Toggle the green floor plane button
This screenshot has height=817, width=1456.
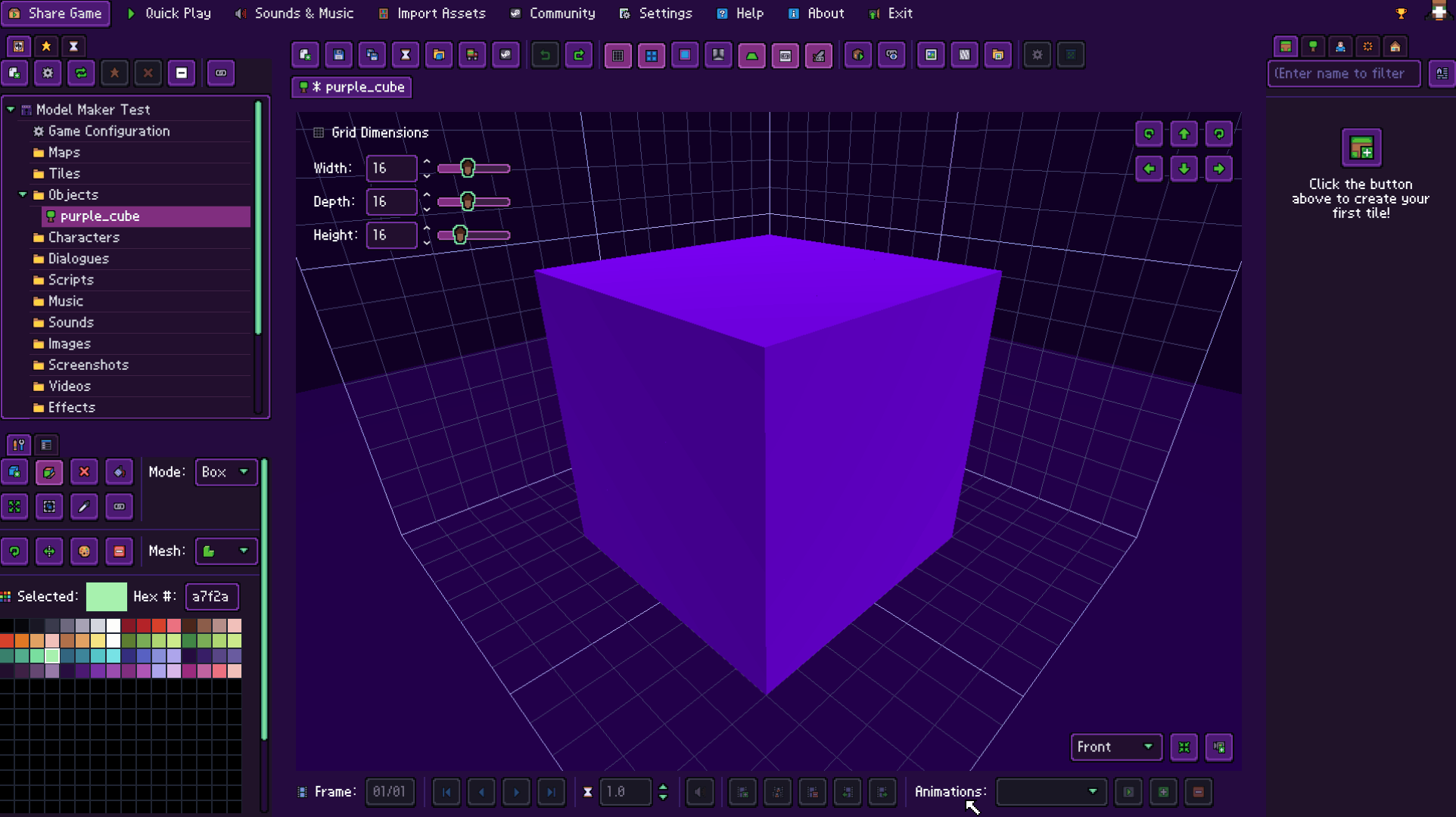pos(751,55)
